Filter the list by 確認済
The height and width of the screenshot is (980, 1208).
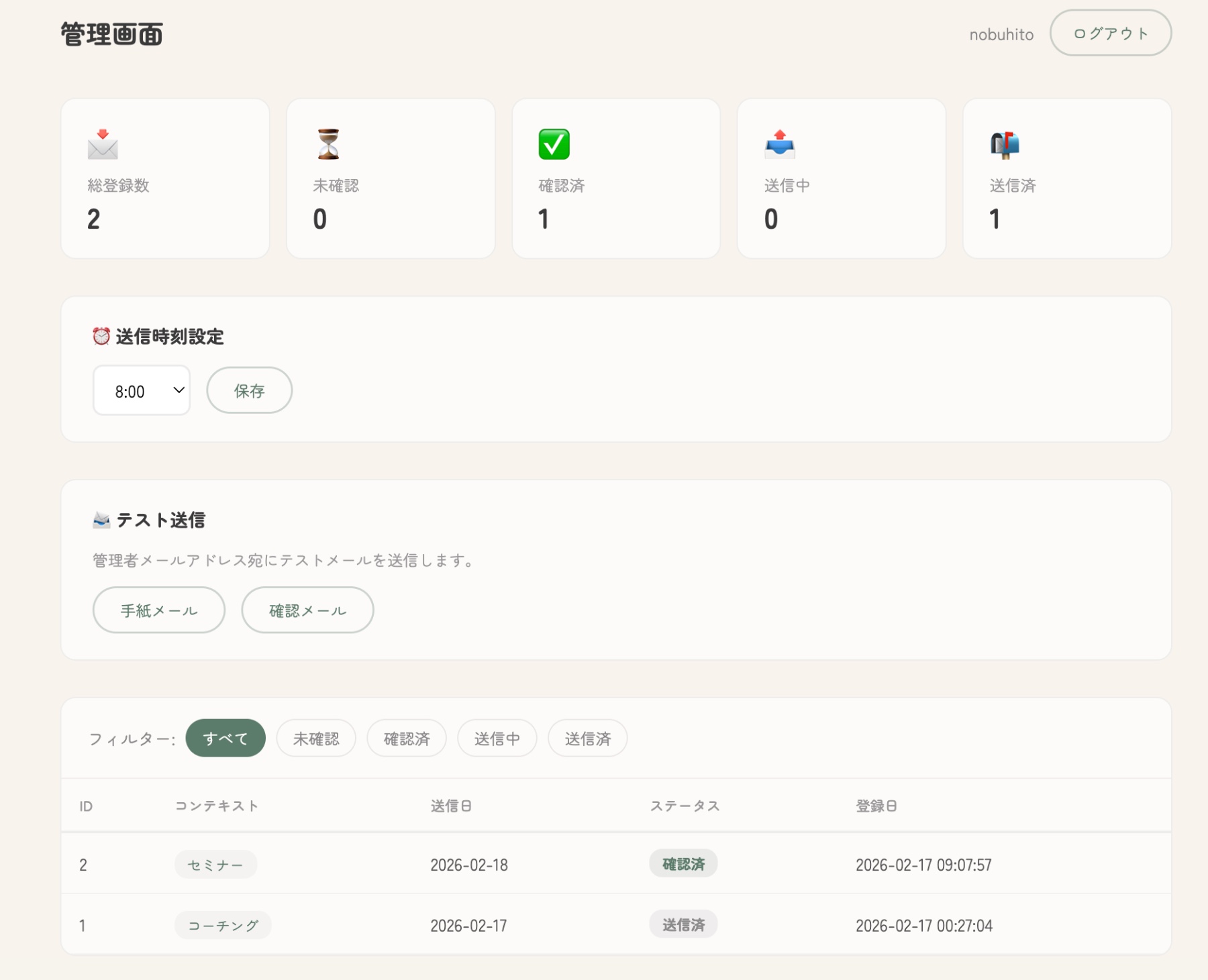pos(407,739)
